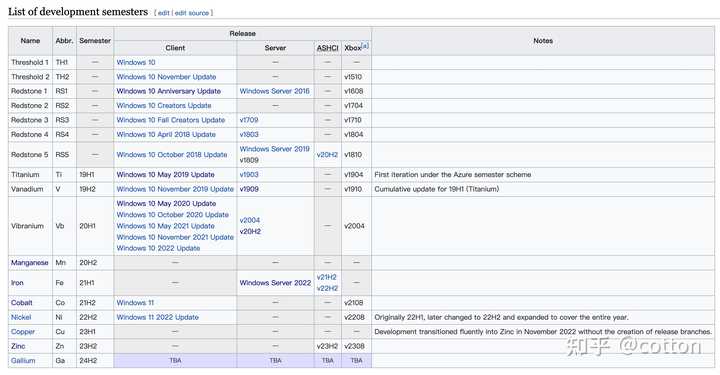Open Windows 10 May 2020 Update link
Image resolution: width=720 pixels, height=375 pixels.
166,203
